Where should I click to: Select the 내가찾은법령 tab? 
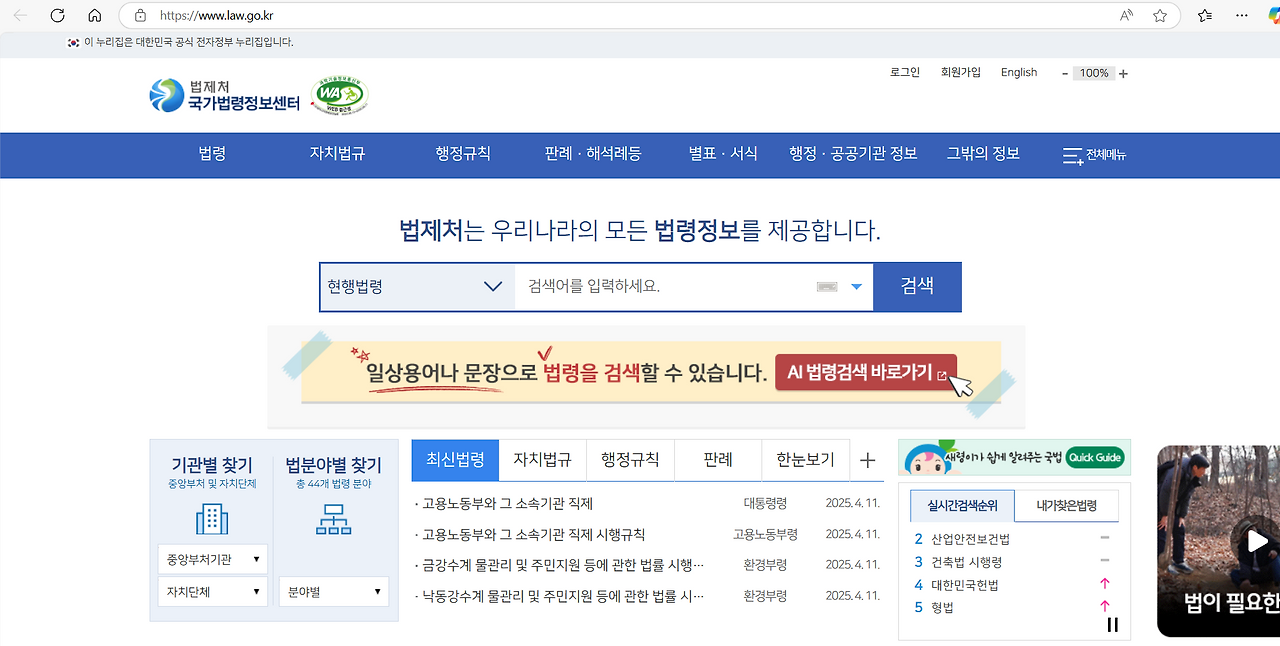pos(1066,506)
